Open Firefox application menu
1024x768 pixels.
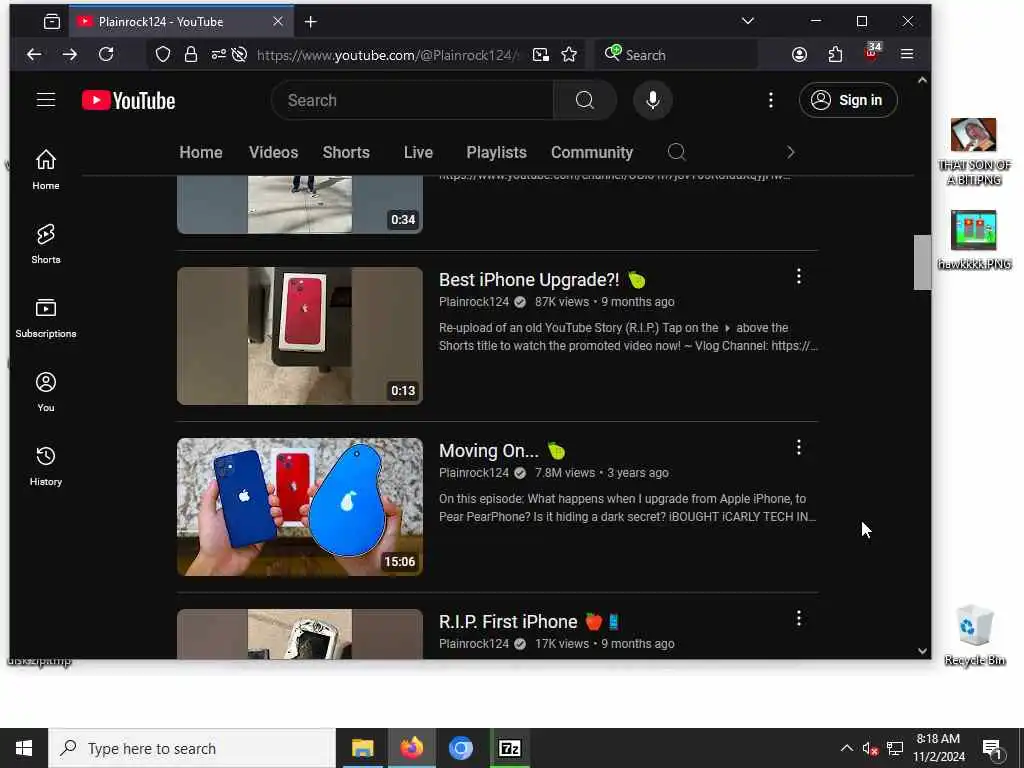(906, 54)
